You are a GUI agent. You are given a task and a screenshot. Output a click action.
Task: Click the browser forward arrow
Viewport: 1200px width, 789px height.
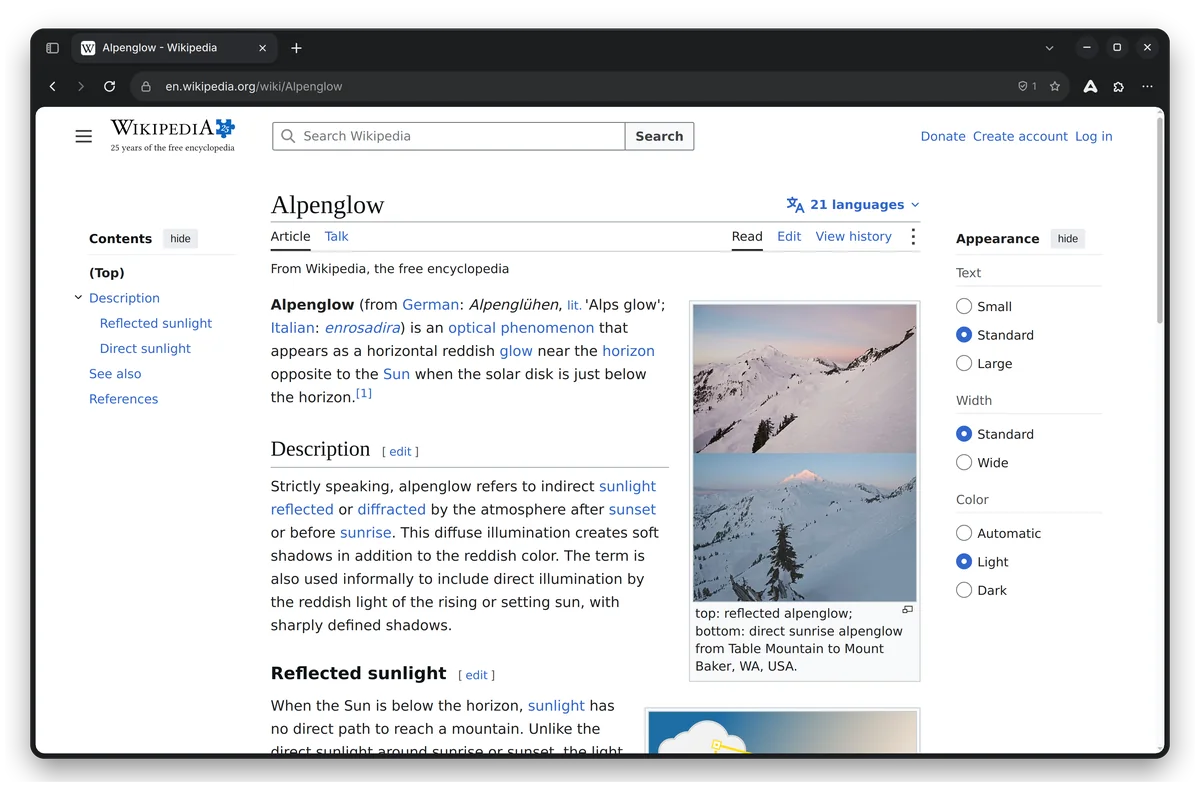(81, 87)
